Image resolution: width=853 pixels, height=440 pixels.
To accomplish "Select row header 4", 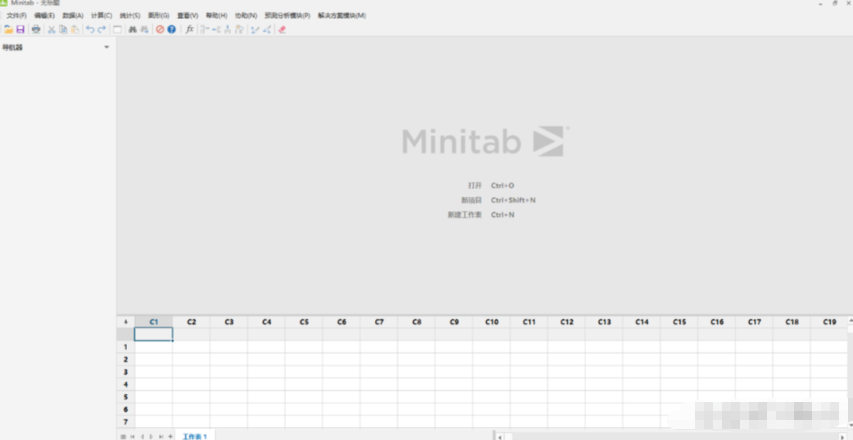I will pos(126,385).
